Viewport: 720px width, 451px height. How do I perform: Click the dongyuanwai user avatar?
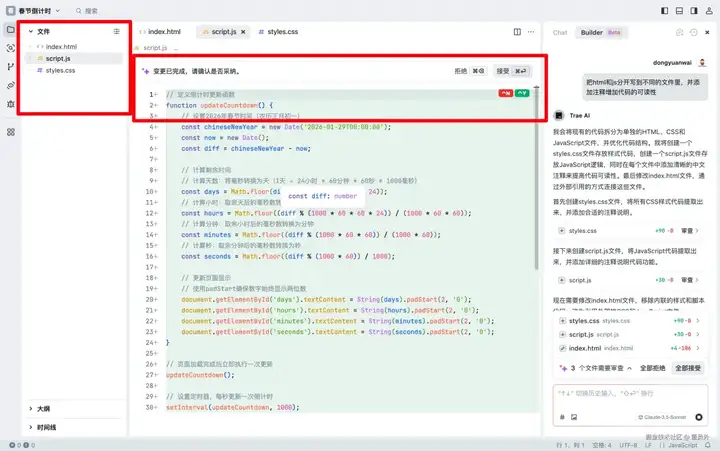(x=702, y=62)
